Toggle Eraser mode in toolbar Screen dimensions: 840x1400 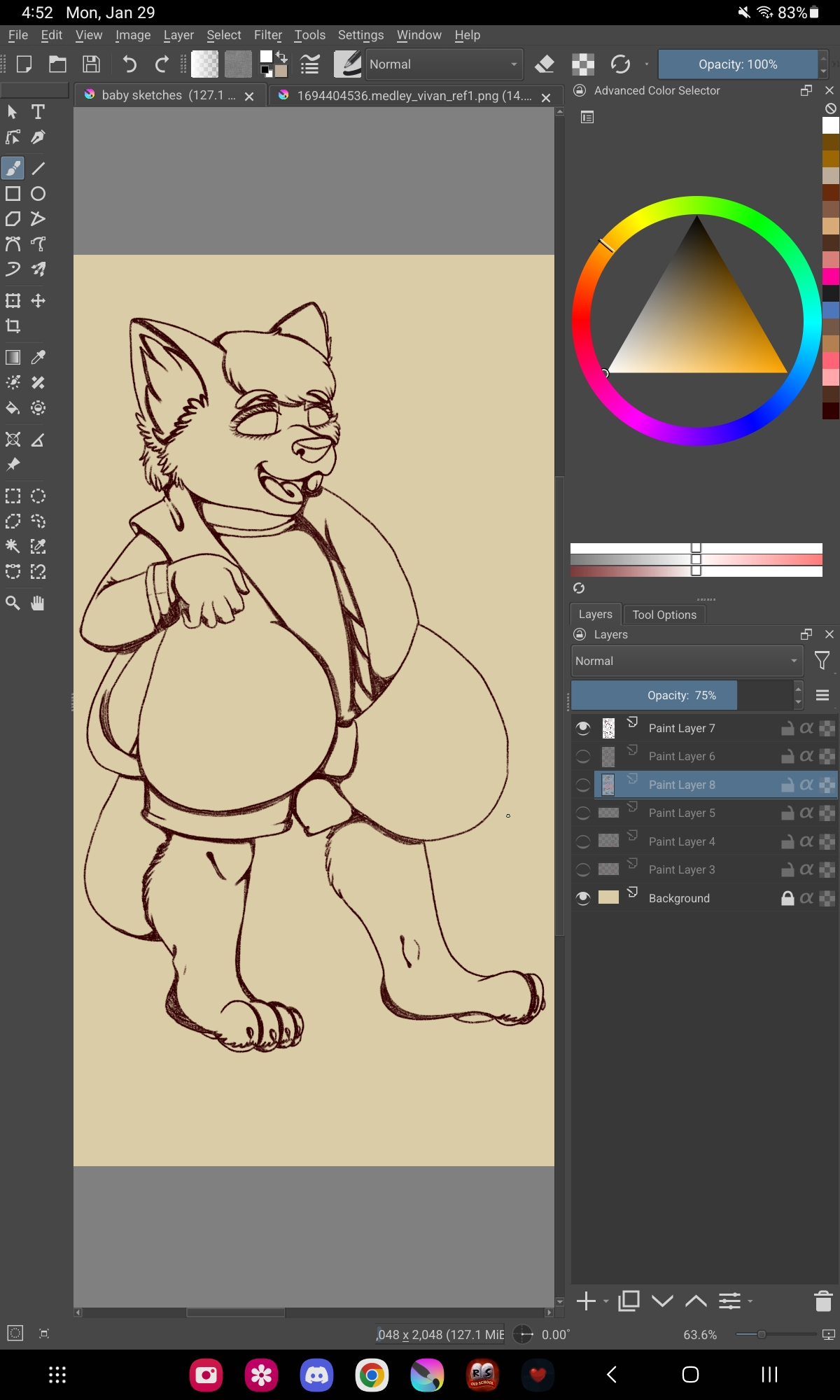[545, 64]
